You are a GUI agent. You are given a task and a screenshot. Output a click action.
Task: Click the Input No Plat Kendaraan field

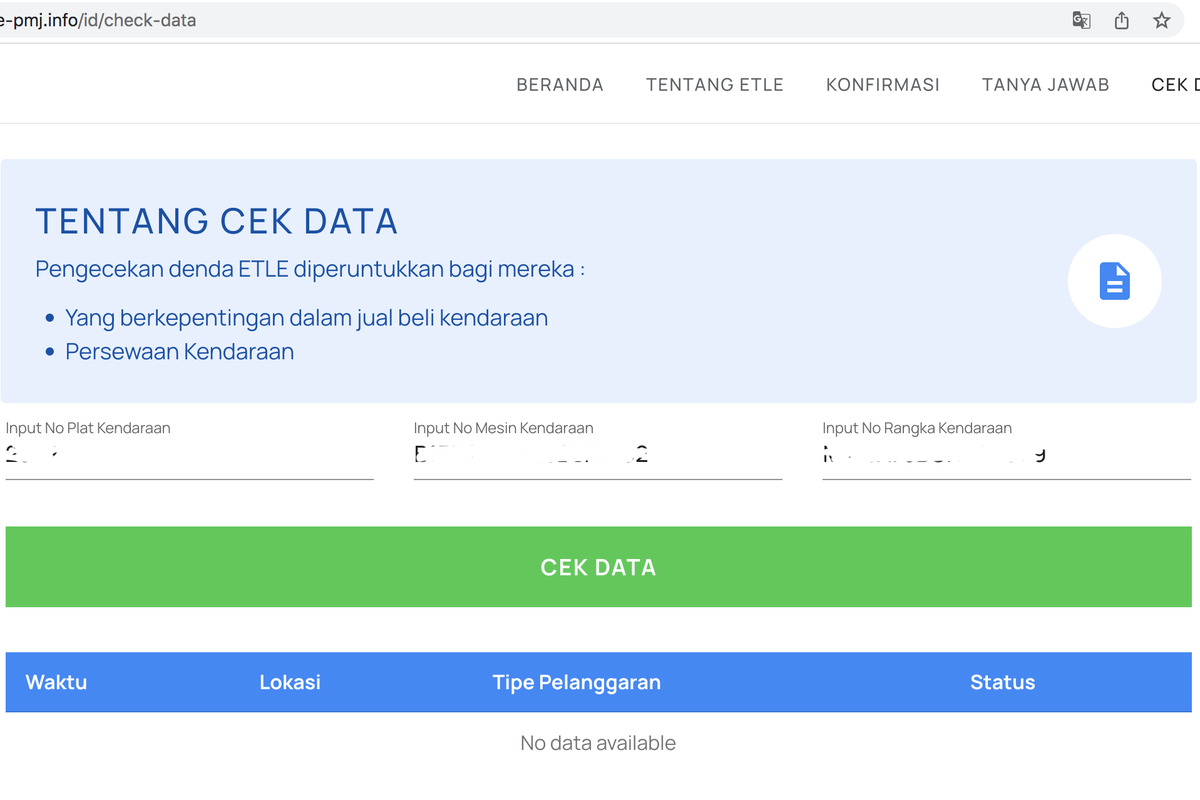(x=190, y=460)
